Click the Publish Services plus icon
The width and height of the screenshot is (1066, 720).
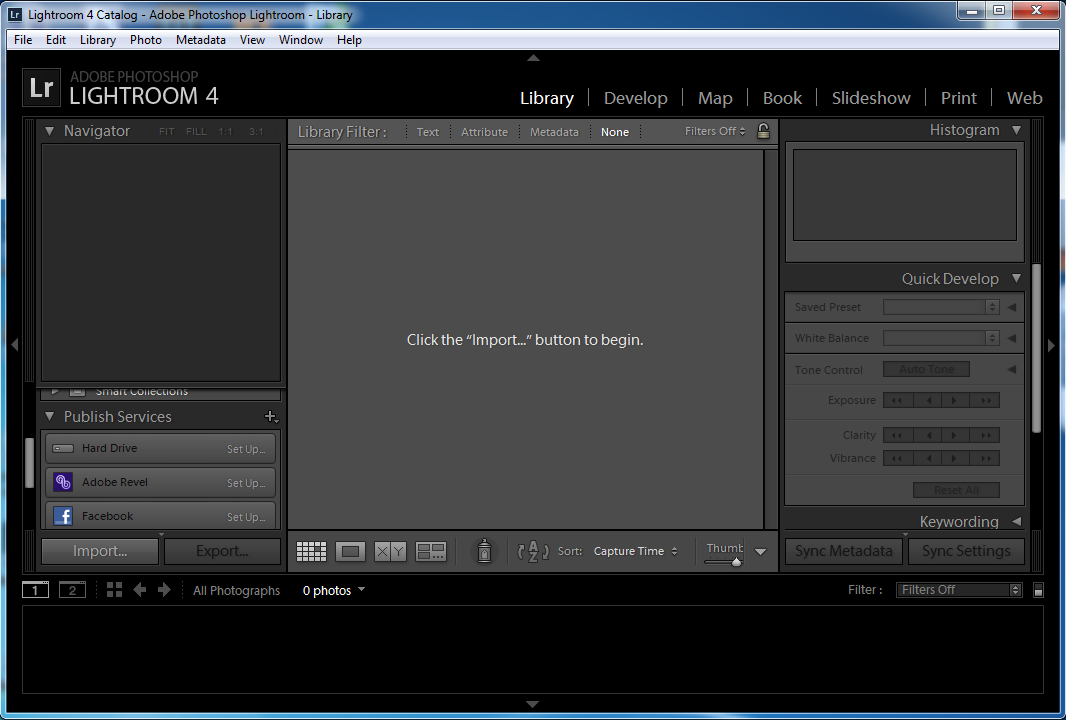pos(271,417)
